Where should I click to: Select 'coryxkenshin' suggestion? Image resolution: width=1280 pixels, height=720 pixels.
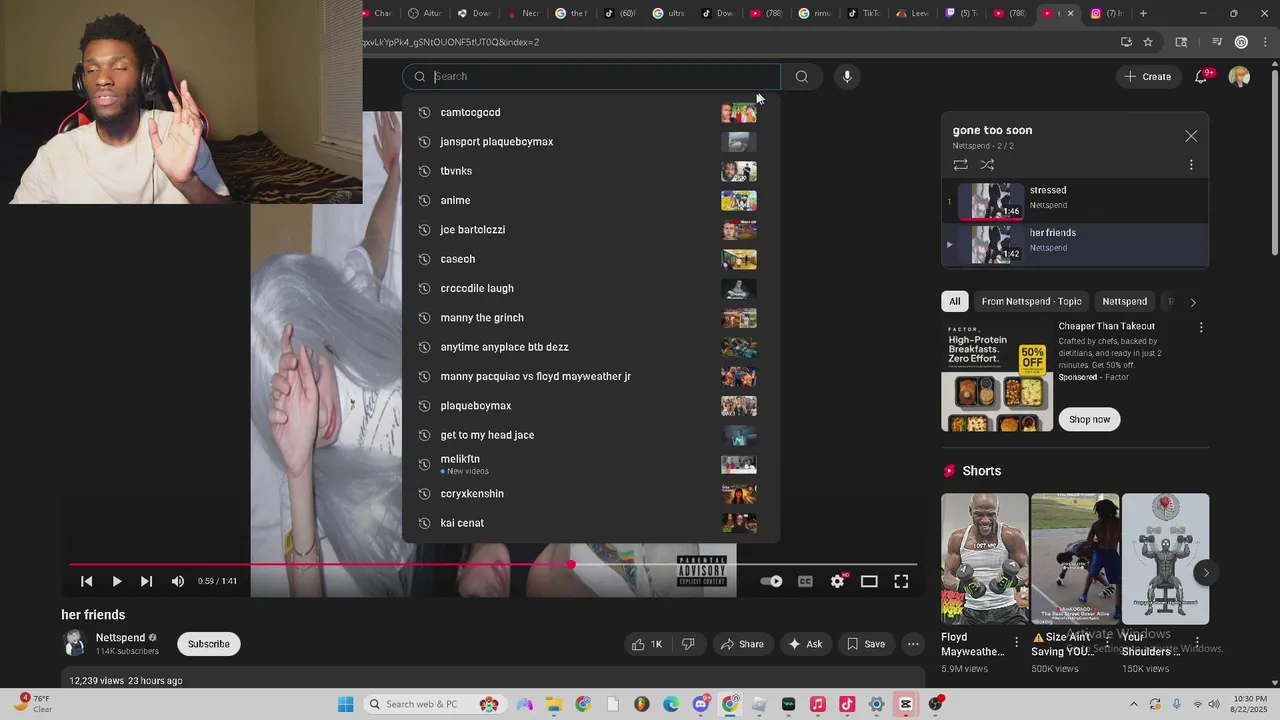(590, 493)
